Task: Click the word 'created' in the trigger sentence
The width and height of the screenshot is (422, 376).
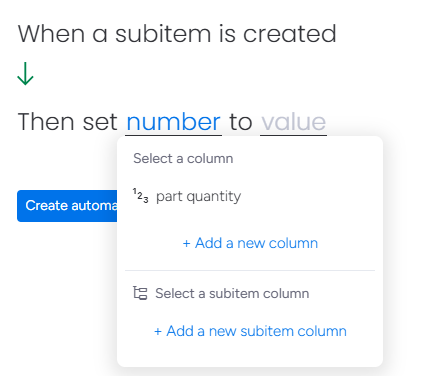Action: (x=290, y=34)
